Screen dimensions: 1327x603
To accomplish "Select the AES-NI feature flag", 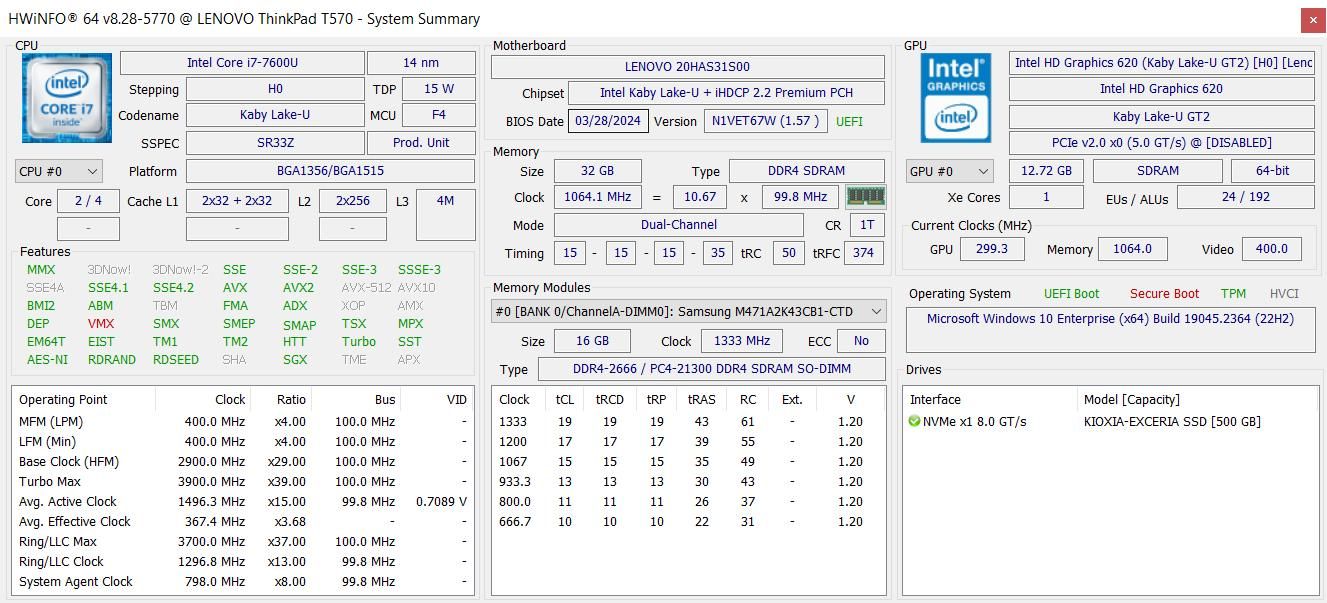I will (x=47, y=359).
